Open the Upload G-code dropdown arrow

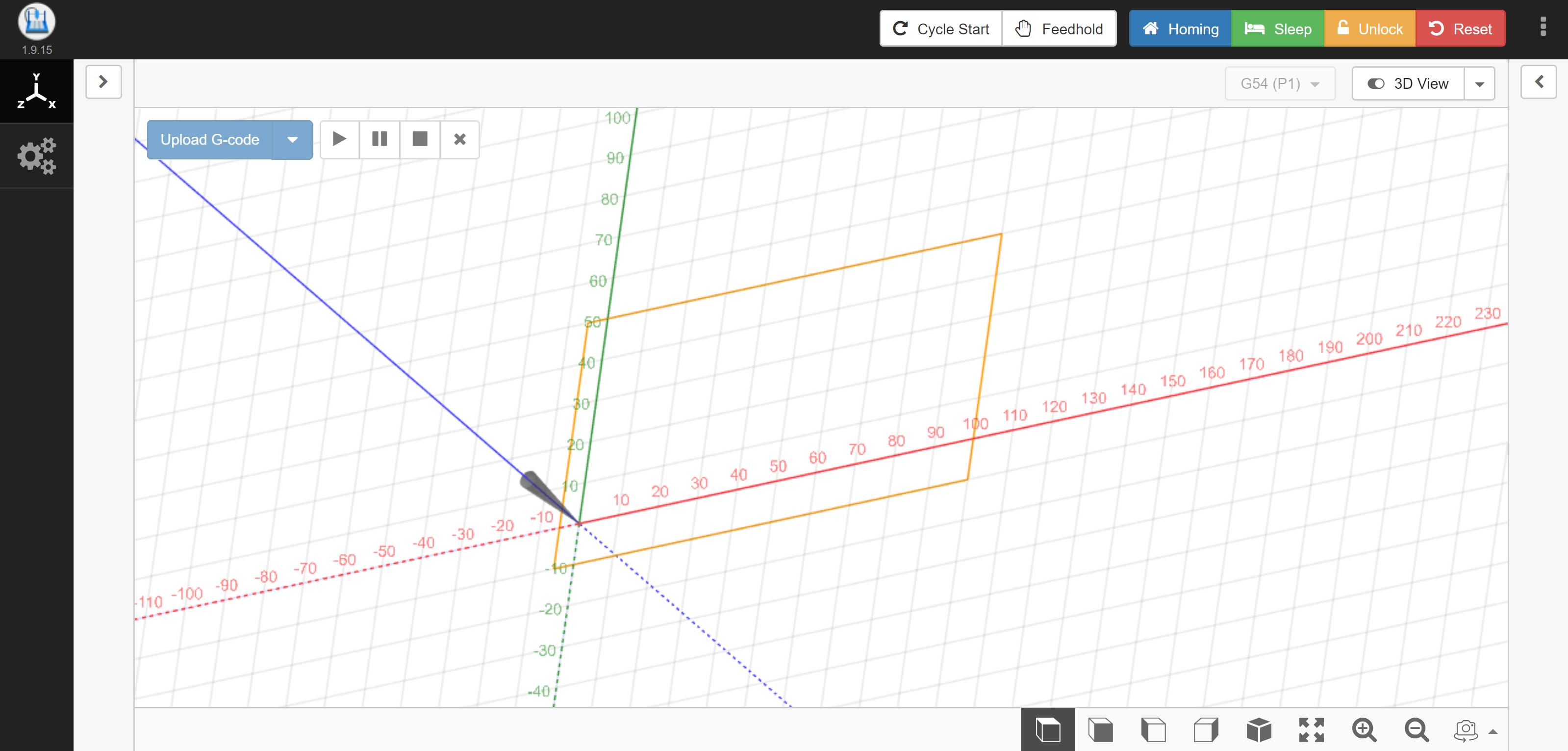292,139
